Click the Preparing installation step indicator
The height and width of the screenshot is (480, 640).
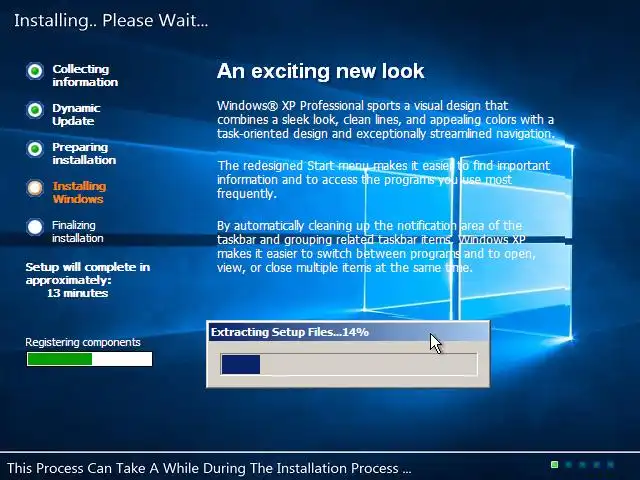click(35, 149)
